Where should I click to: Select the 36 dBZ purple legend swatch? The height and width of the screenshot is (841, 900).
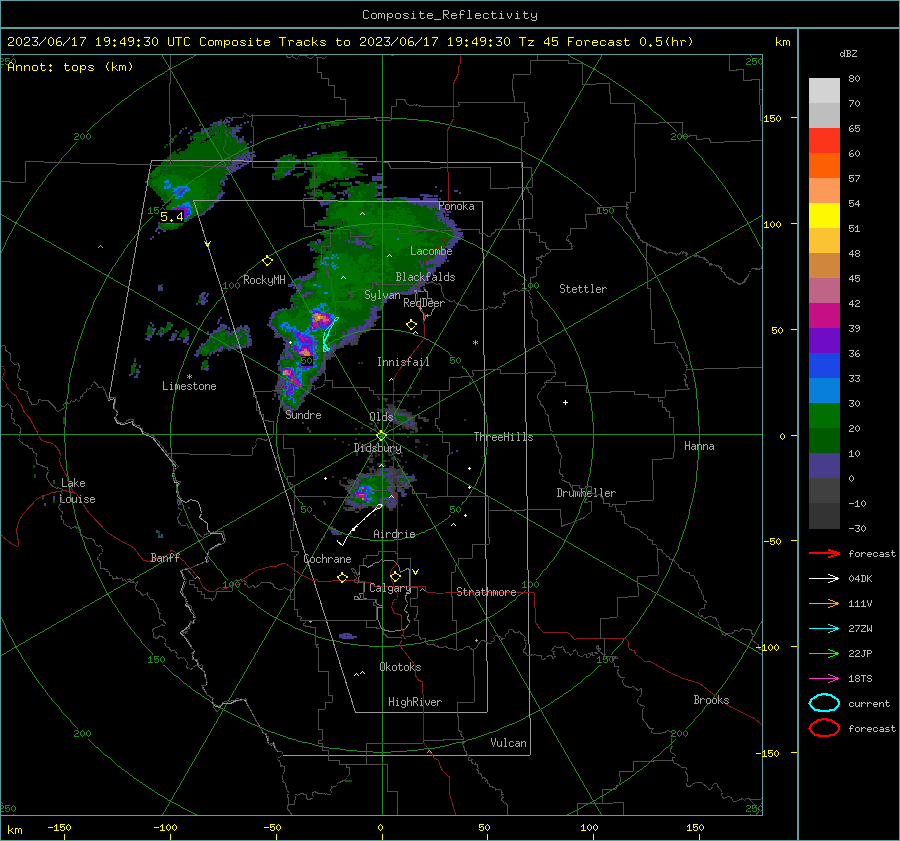pos(824,340)
